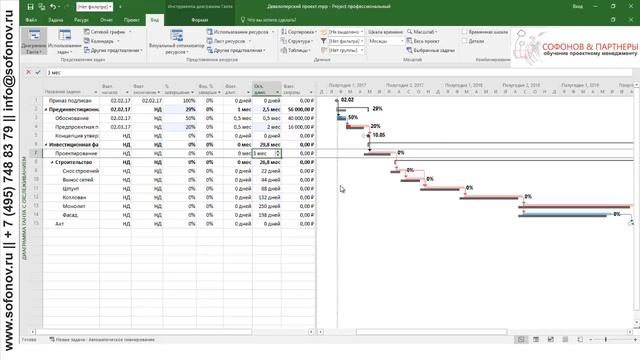Image resolution: width=640 pixels, height=360 pixels.
Task: Click the red X to cancel entry
Action: coord(28,72)
